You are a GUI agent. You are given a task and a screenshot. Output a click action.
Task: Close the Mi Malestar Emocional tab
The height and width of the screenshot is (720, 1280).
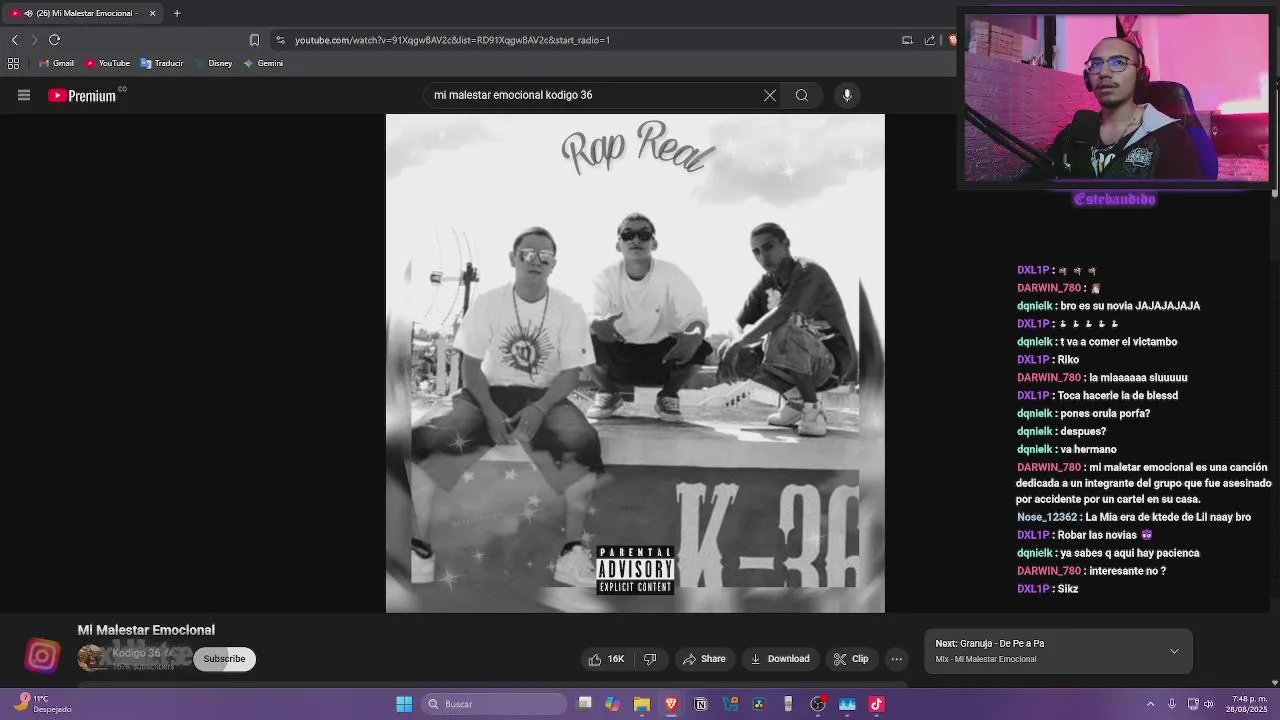click(x=152, y=13)
